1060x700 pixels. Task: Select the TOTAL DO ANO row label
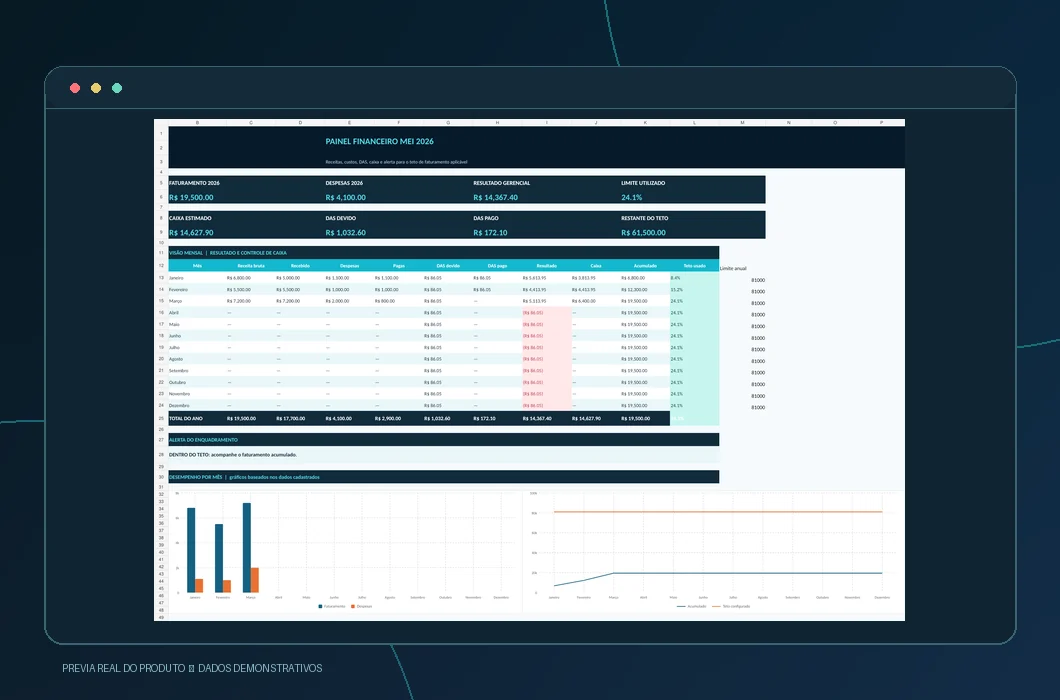pos(186,419)
